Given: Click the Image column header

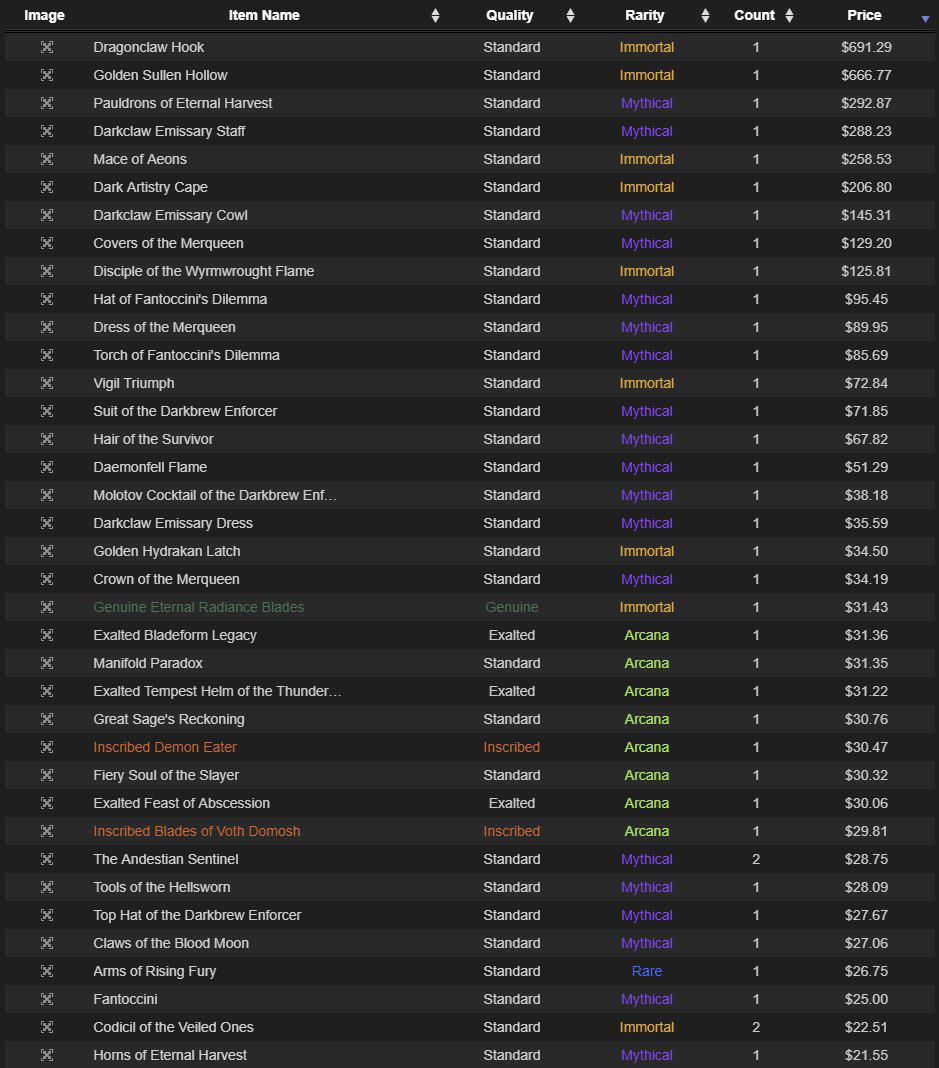Looking at the screenshot, I should pos(44,15).
